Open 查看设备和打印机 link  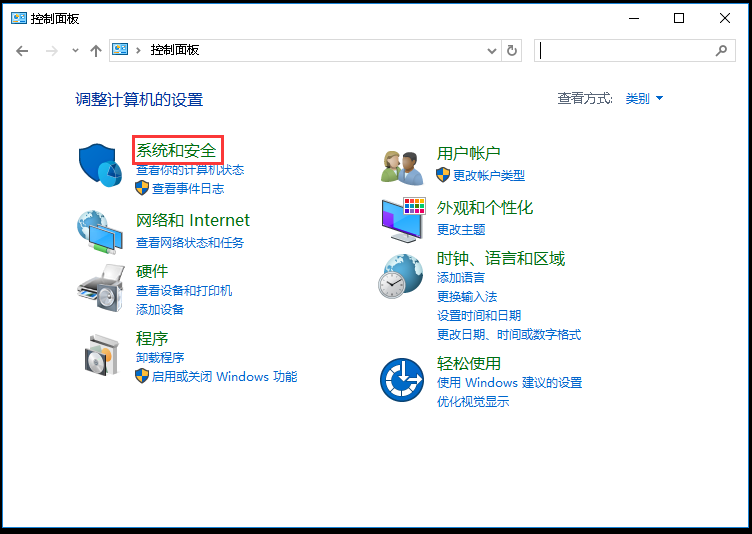pyautogui.click(x=184, y=290)
